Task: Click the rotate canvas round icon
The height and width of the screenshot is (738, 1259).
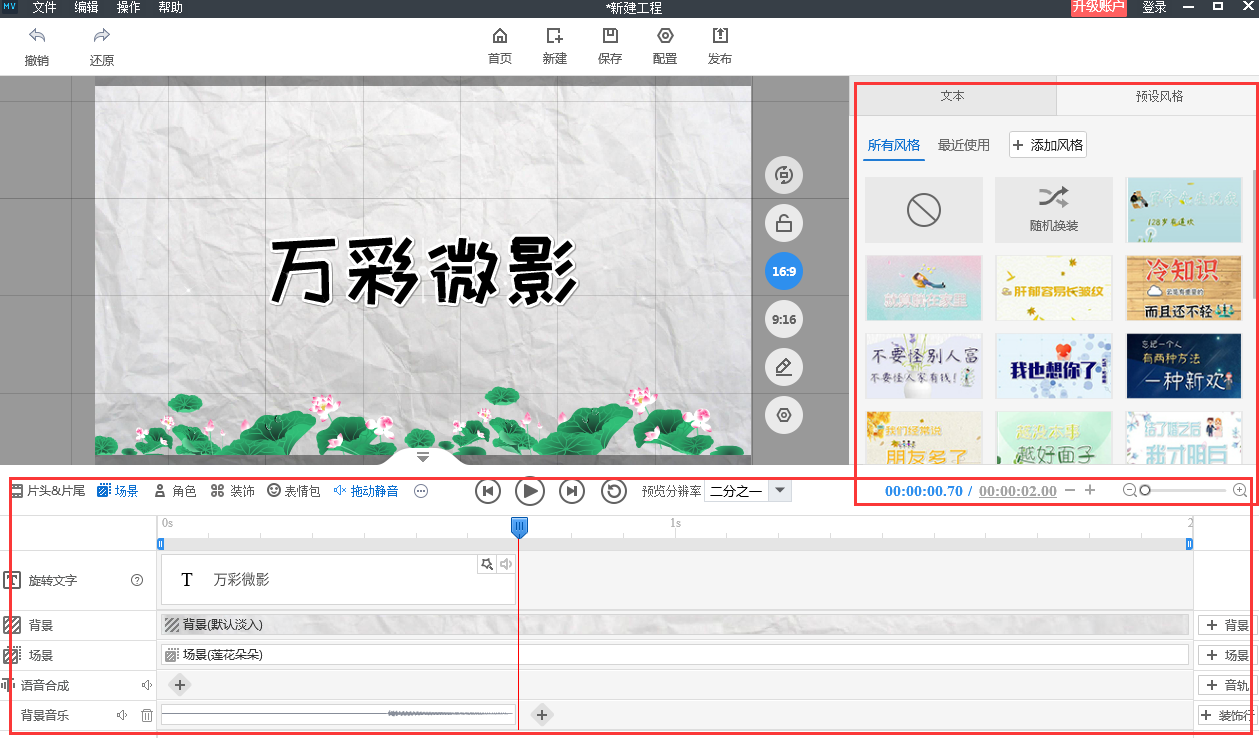Action: [784, 175]
